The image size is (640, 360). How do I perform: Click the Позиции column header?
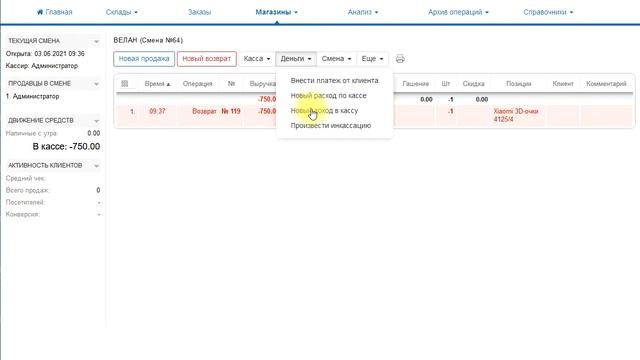point(518,84)
